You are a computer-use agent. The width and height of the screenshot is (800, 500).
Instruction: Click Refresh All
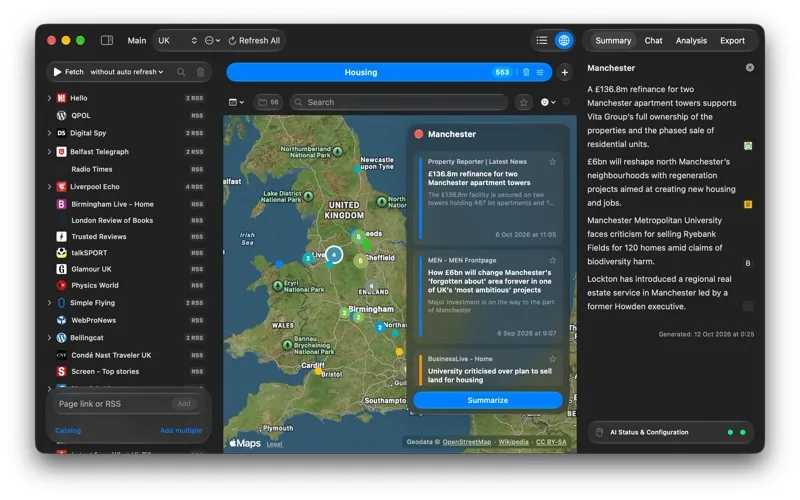[x=254, y=40]
